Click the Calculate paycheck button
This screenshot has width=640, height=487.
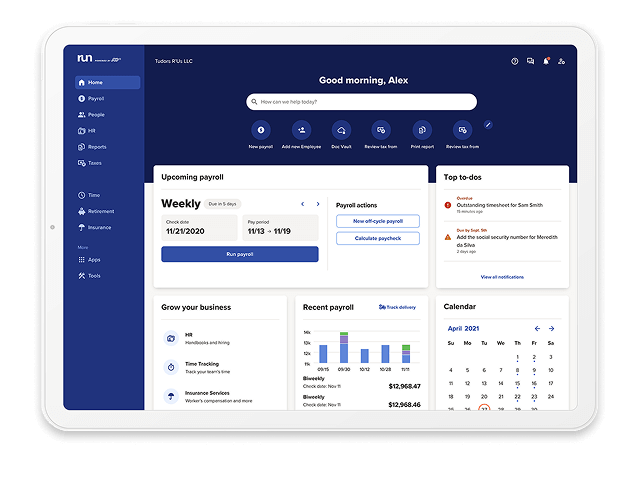pyautogui.click(x=378, y=239)
